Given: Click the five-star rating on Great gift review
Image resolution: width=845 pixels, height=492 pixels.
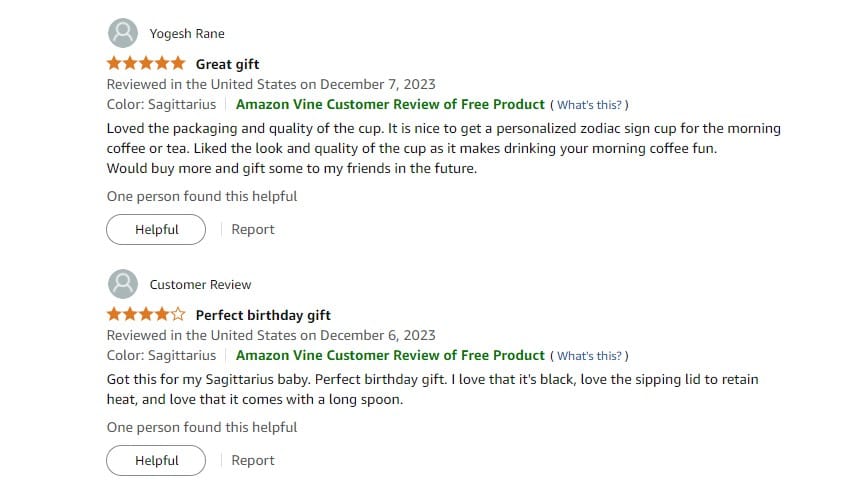Looking at the screenshot, I should click(x=146, y=64).
